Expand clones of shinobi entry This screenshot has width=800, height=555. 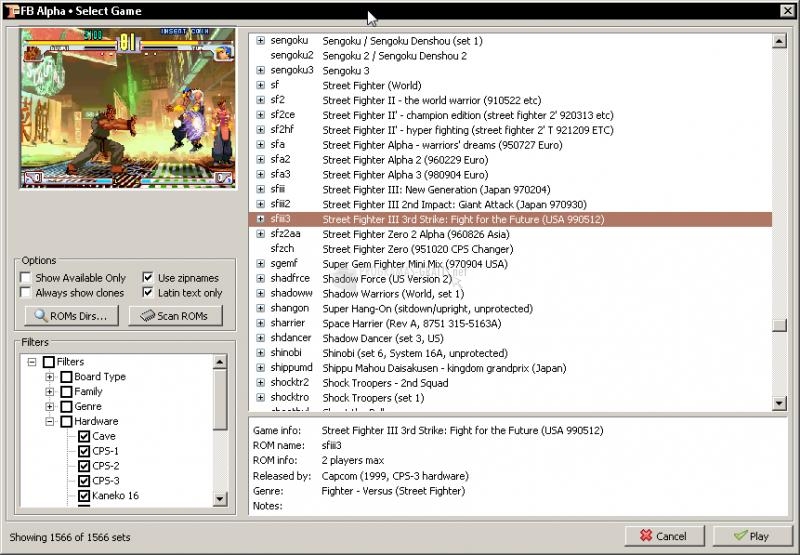(x=261, y=352)
